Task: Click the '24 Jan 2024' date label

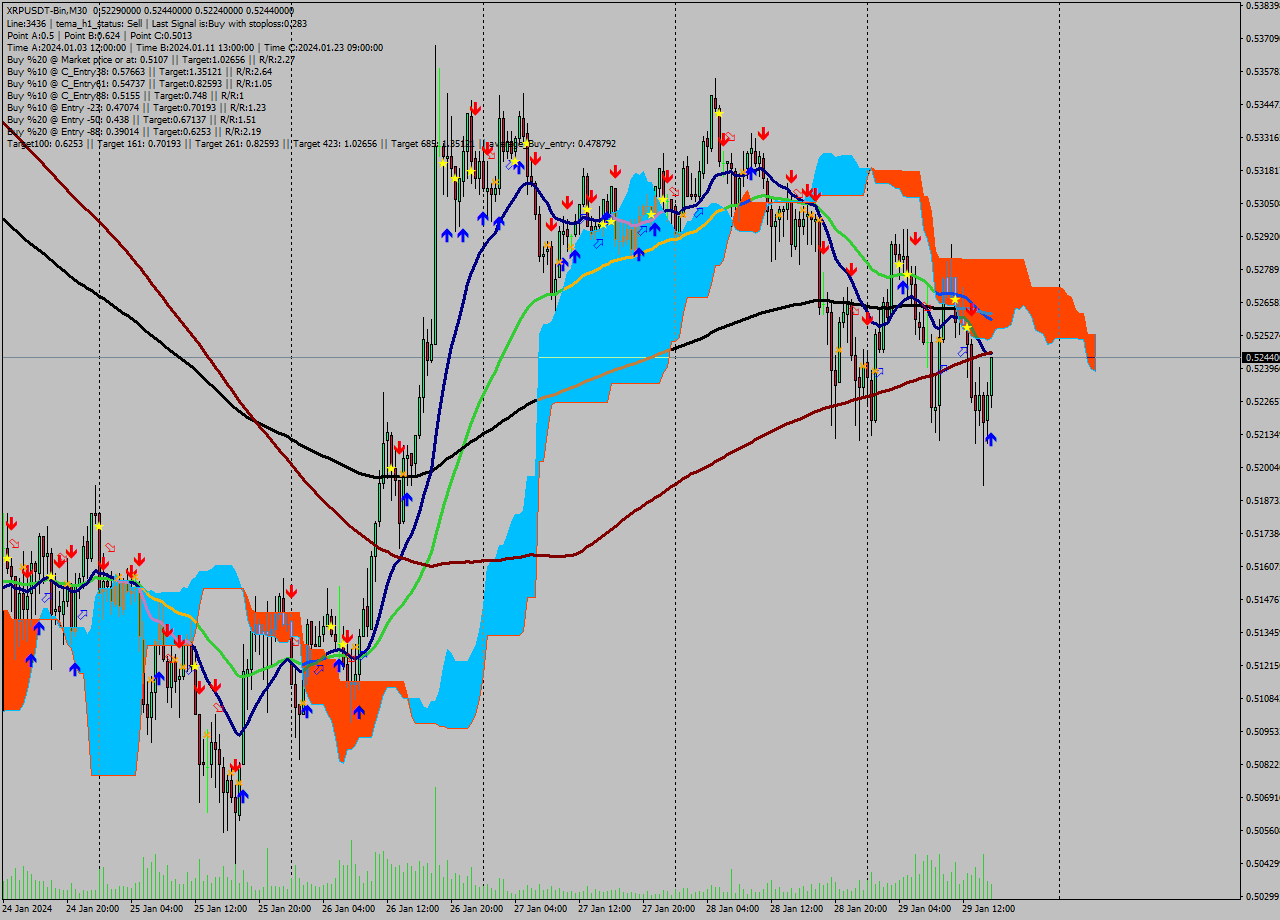Action: [x=26, y=909]
